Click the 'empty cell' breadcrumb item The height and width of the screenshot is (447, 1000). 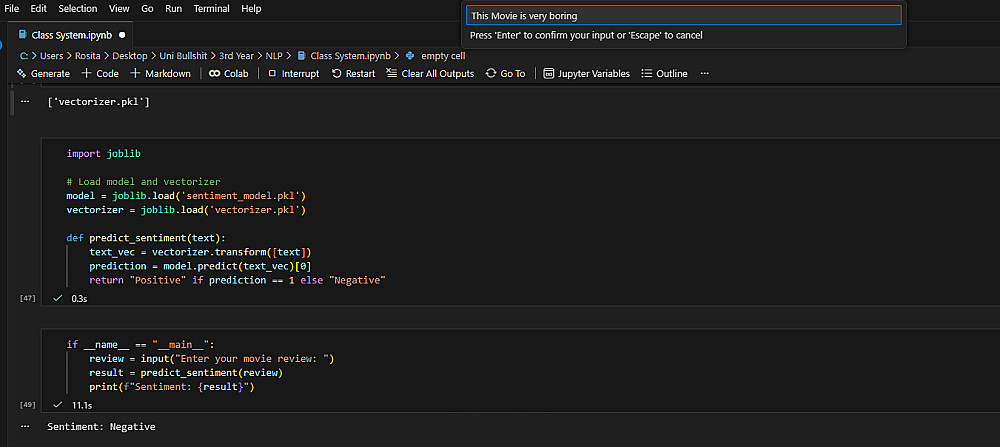442,55
